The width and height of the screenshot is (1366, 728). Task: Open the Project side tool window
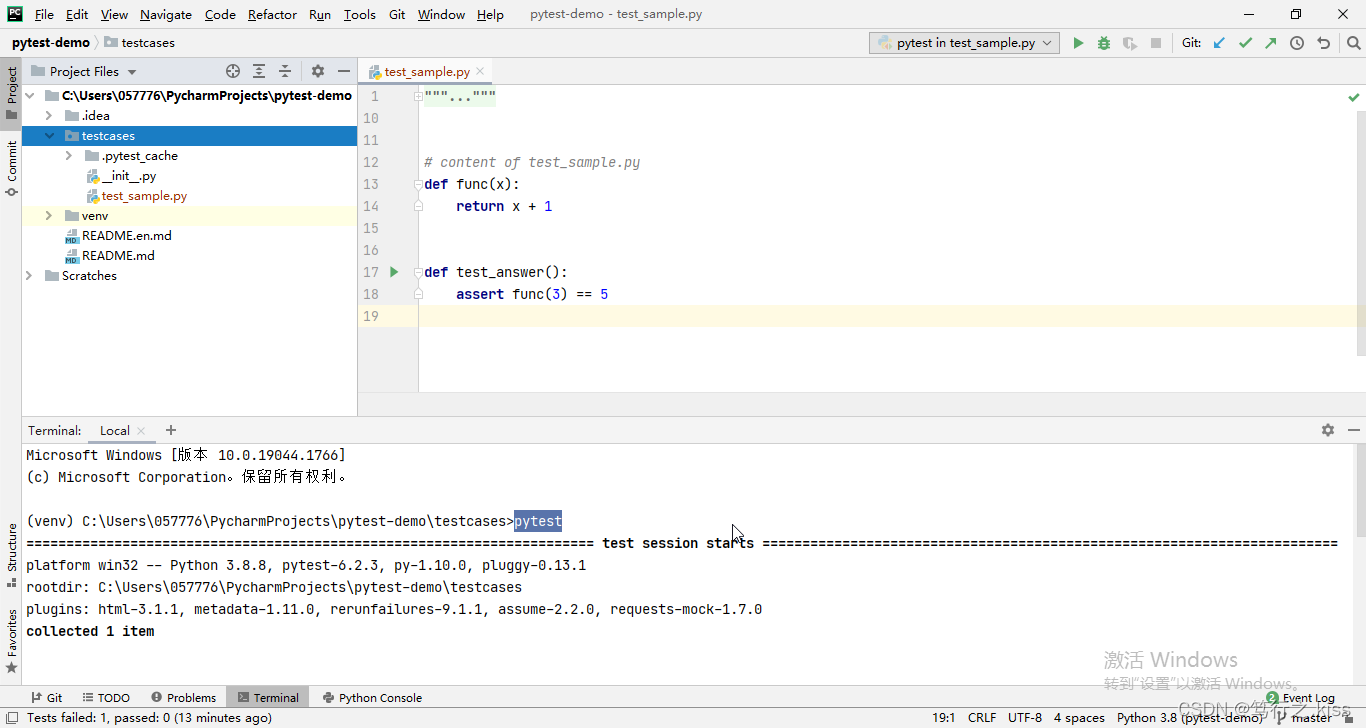[11, 93]
